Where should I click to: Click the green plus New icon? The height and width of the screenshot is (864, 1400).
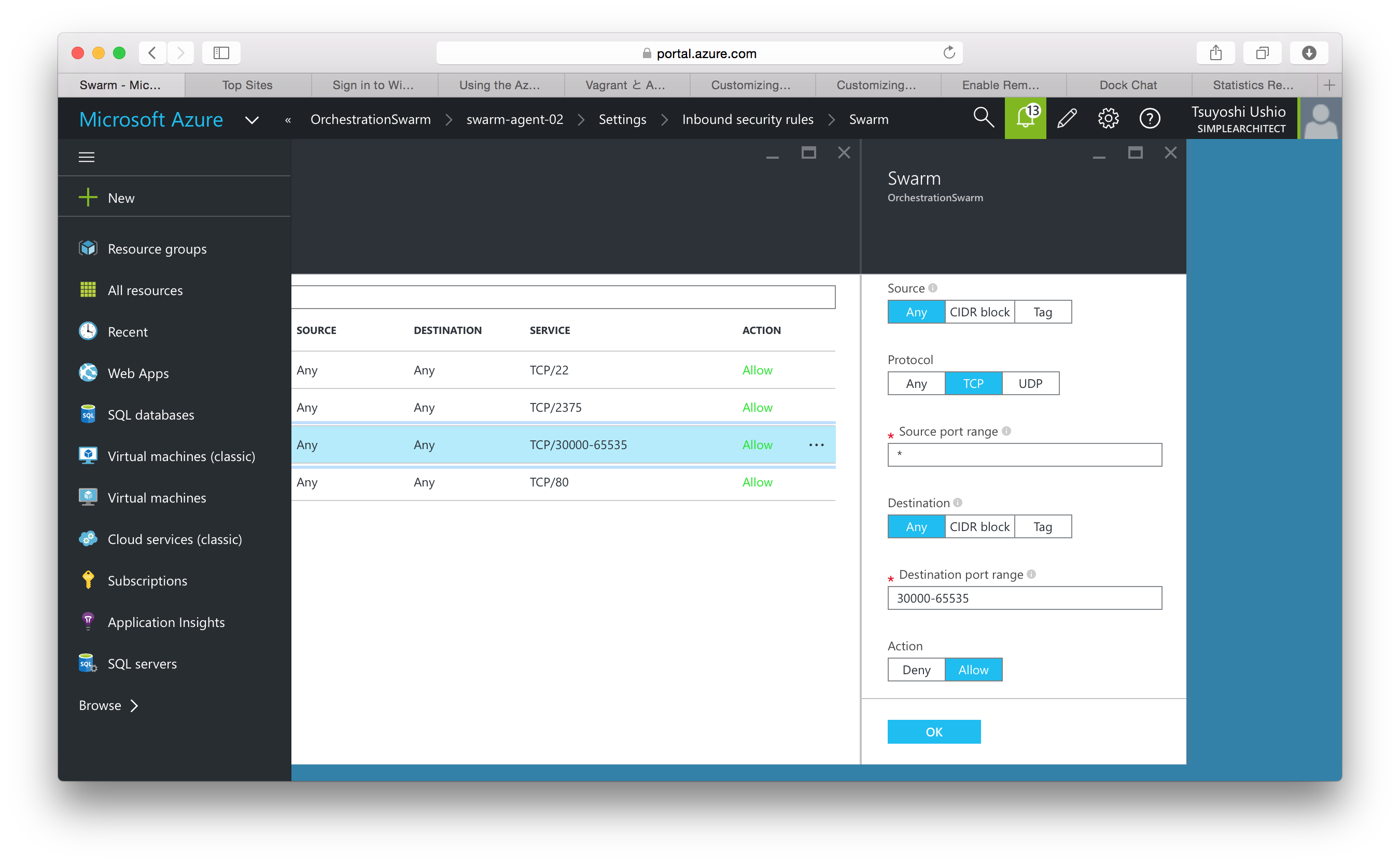pos(88,198)
